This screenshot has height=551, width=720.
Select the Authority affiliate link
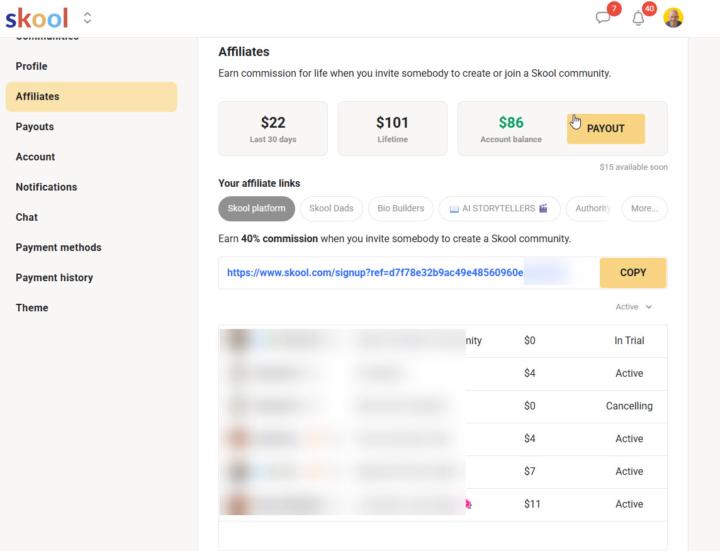coord(591,208)
